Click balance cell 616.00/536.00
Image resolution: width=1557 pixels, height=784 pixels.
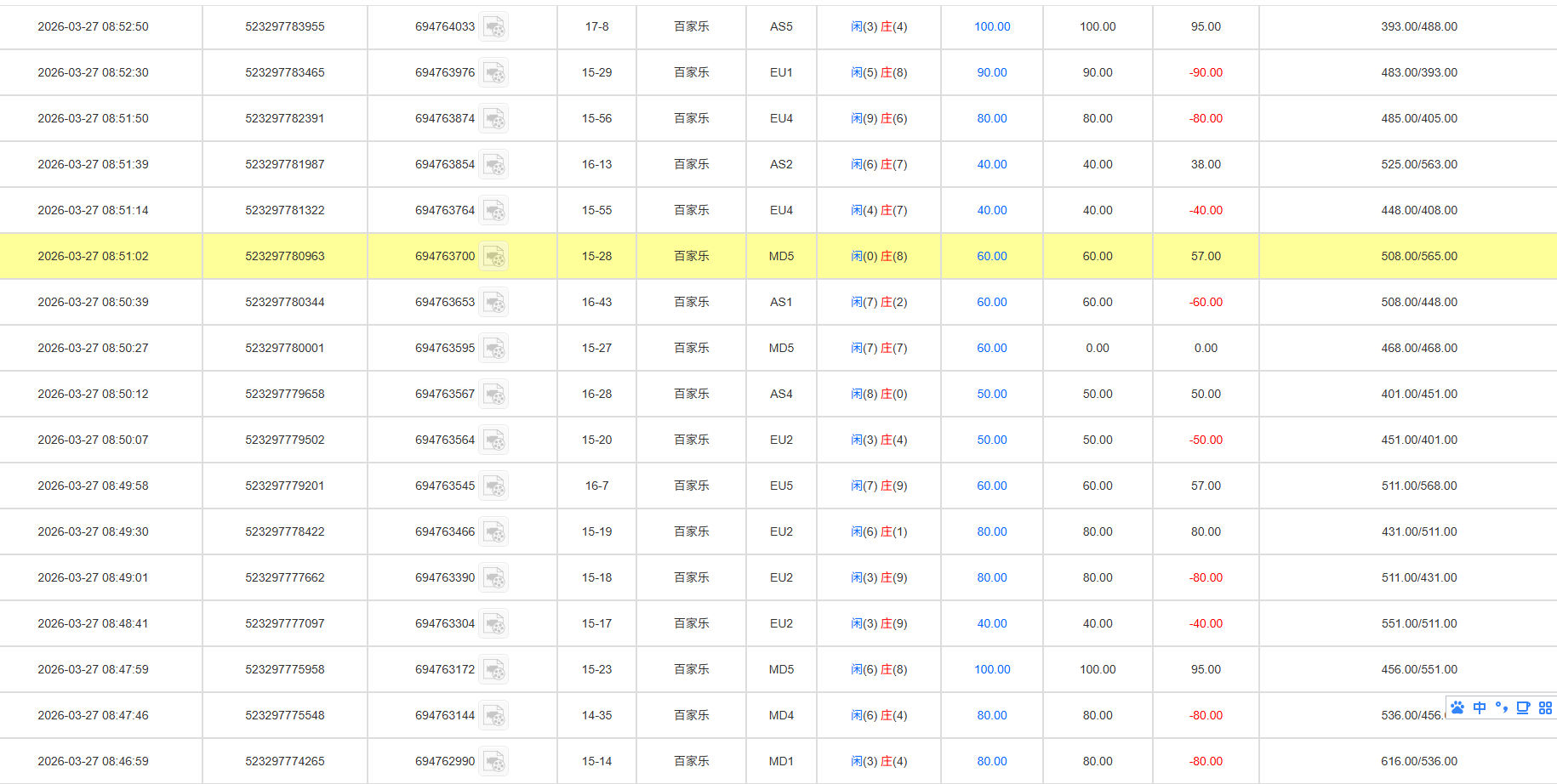[x=1418, y=762]
